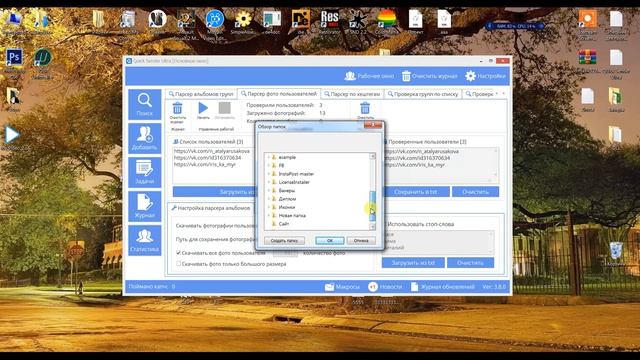
Task: Expand the FB folder node
Action: [269, 165]
